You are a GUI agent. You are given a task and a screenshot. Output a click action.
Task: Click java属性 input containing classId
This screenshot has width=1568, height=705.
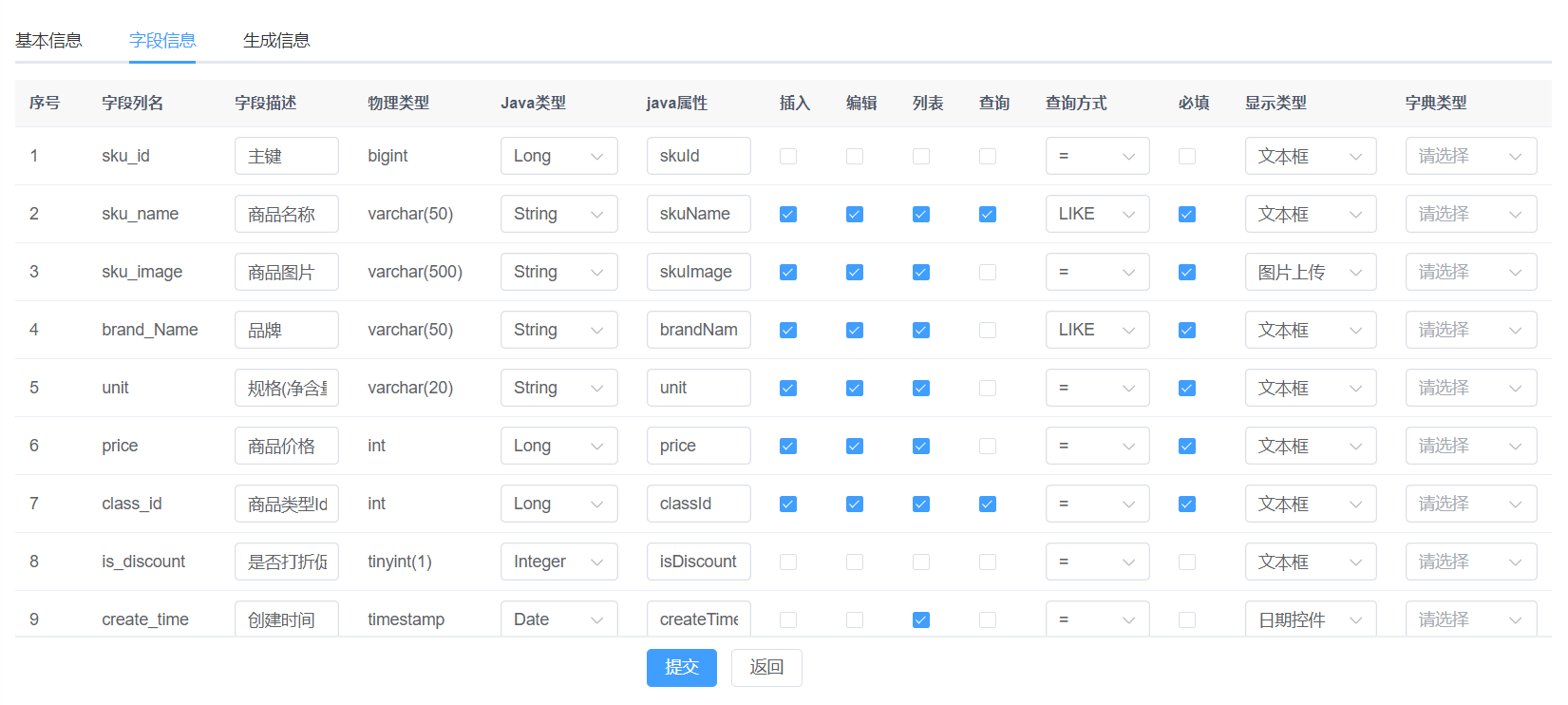coord(698,505)
